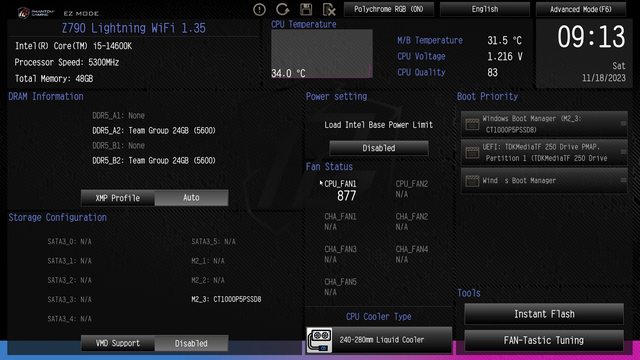Click the system information exclamation icon
This screenshot has height=360, width=640.
pyautogui.click(x=259, y=9)
